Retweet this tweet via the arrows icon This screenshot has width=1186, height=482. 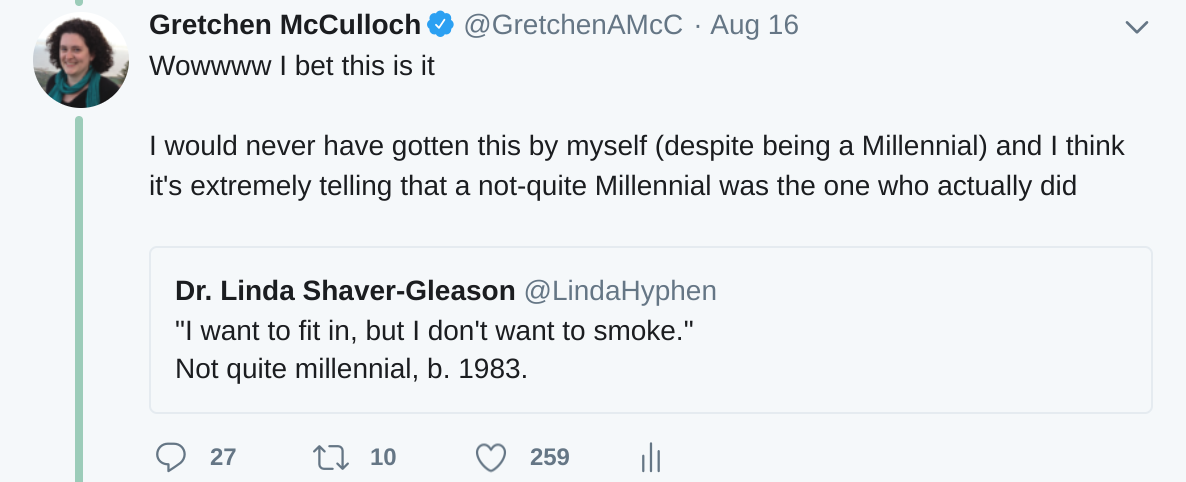(329, 458)
